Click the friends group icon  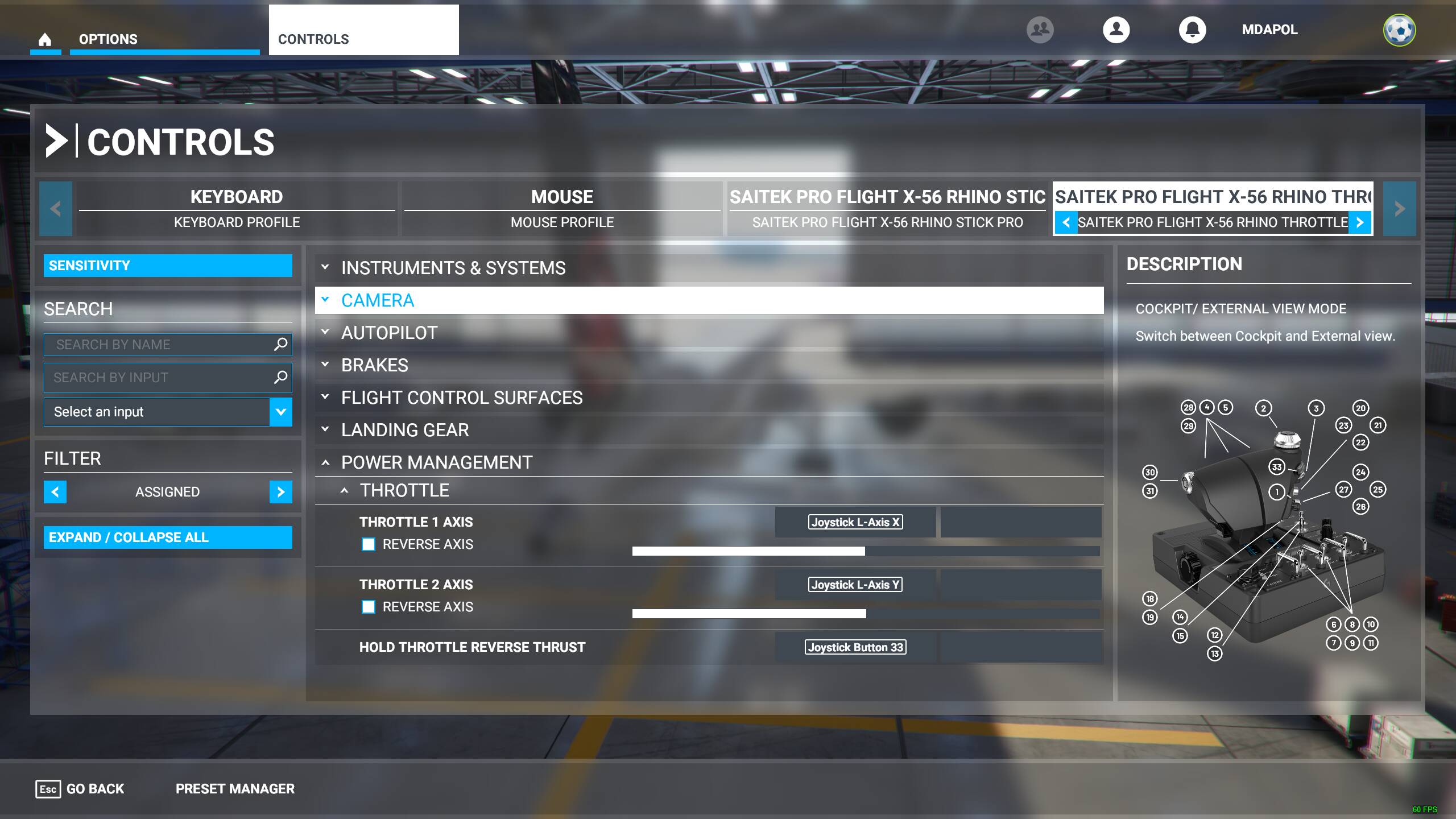[1040, 30]
